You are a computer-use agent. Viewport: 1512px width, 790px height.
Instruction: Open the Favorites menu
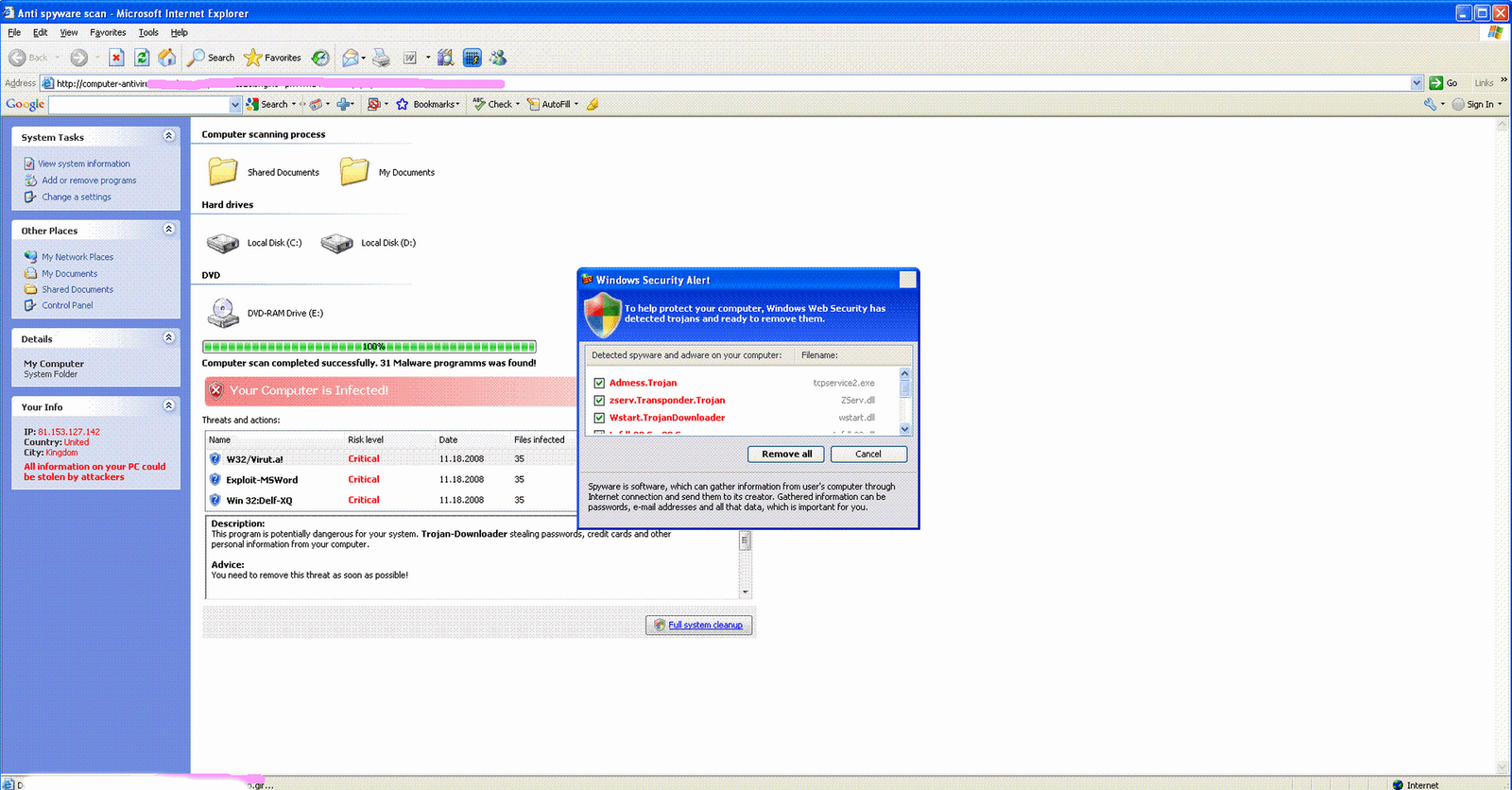pos(108,32)
